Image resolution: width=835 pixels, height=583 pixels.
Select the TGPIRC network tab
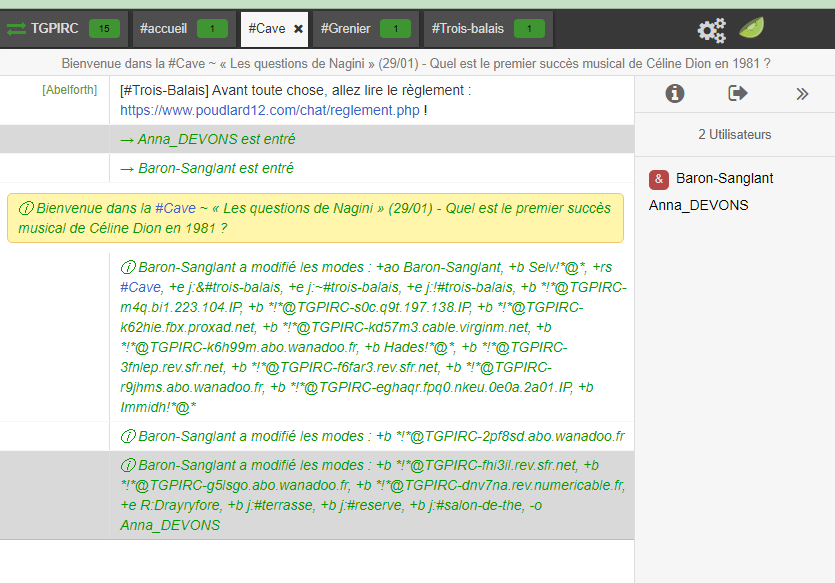[64, 28]
